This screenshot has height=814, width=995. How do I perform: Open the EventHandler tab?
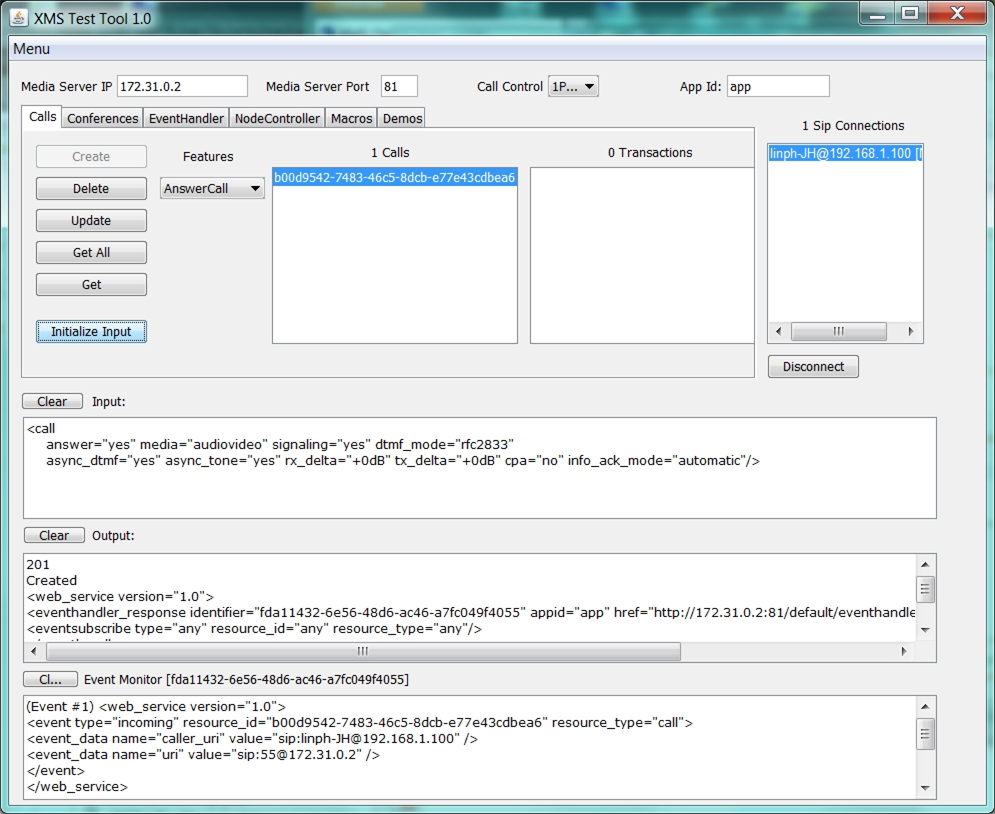tap(186, 118)
